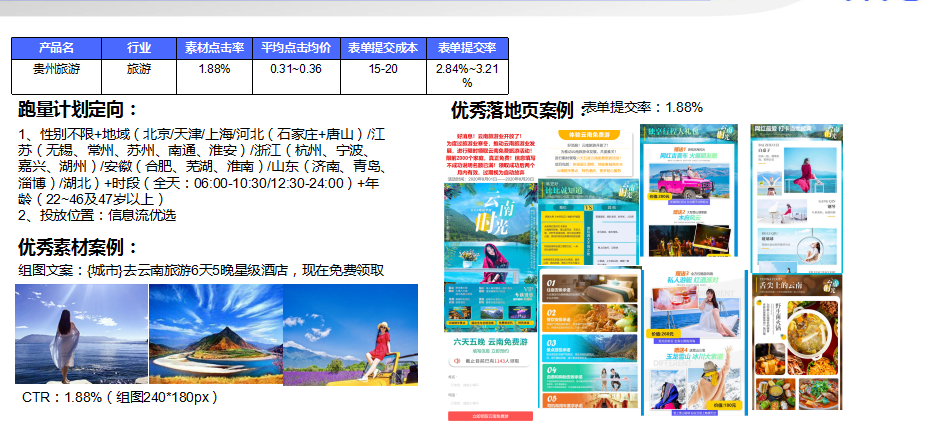Open the 网红蓝镜 打卡圣地 landing page
Viewport: 930px width, 438px height.
click(797, 198)
